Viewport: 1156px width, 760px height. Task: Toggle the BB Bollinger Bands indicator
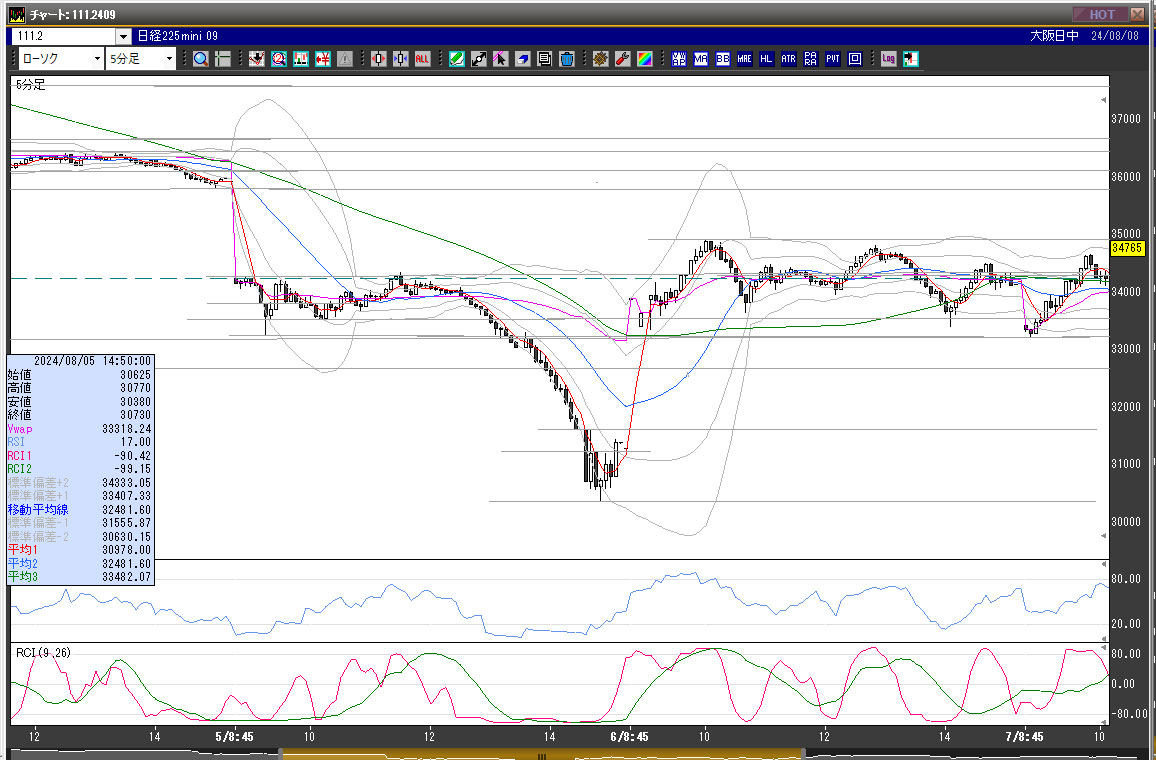coord(723,59)
